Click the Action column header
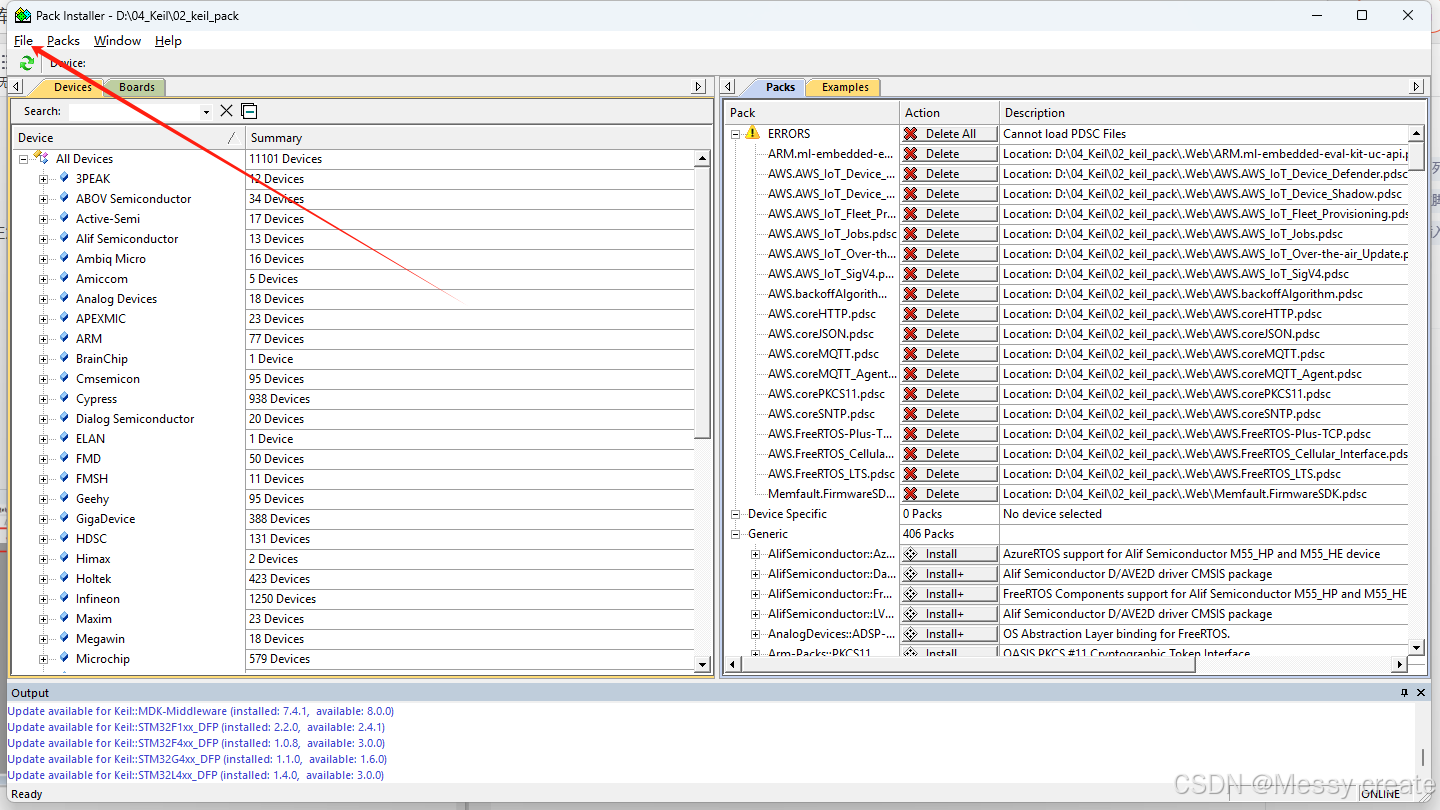 (x=949, y=112)
